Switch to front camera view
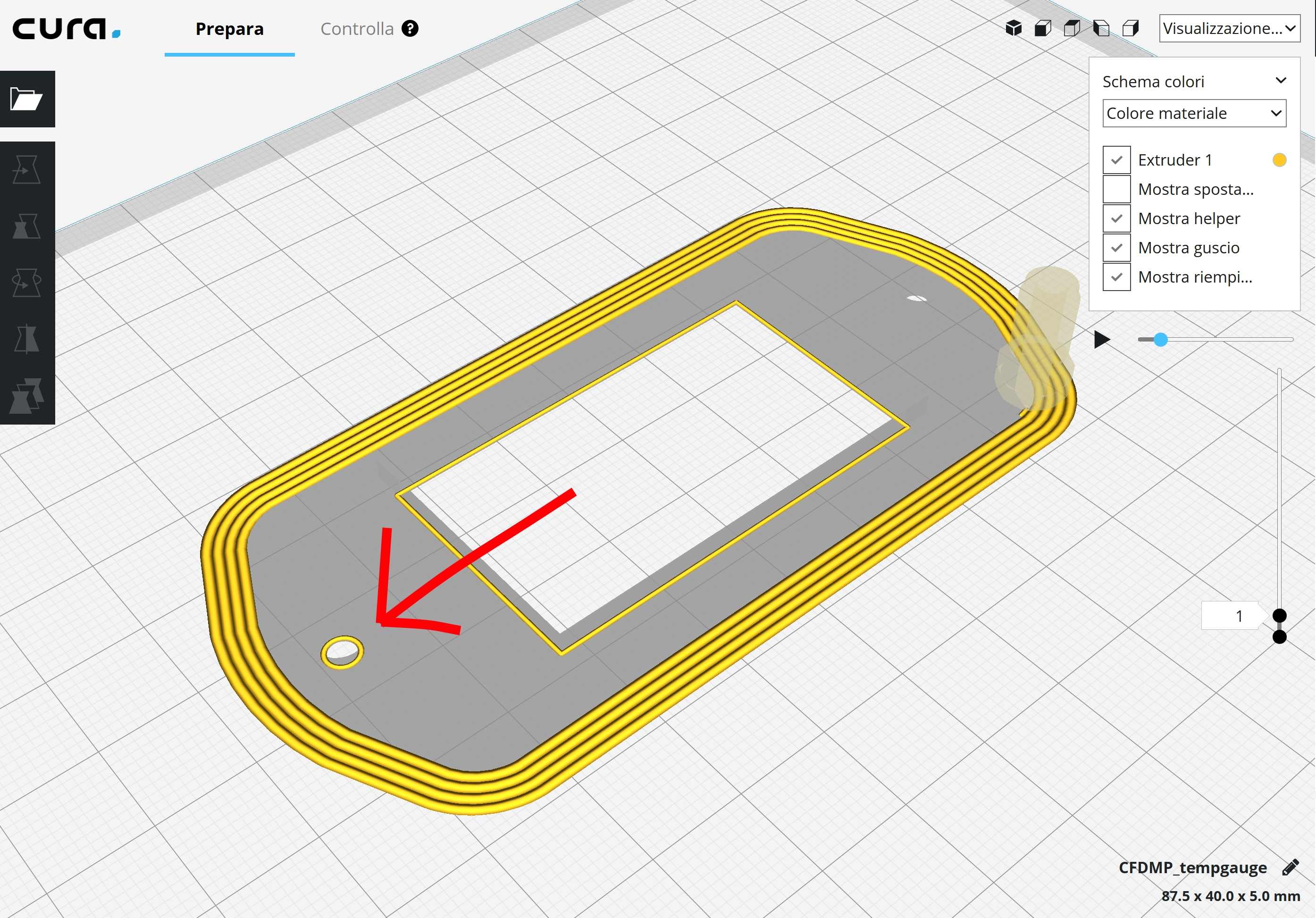Screen dimensions: 1316x918 1043,28
